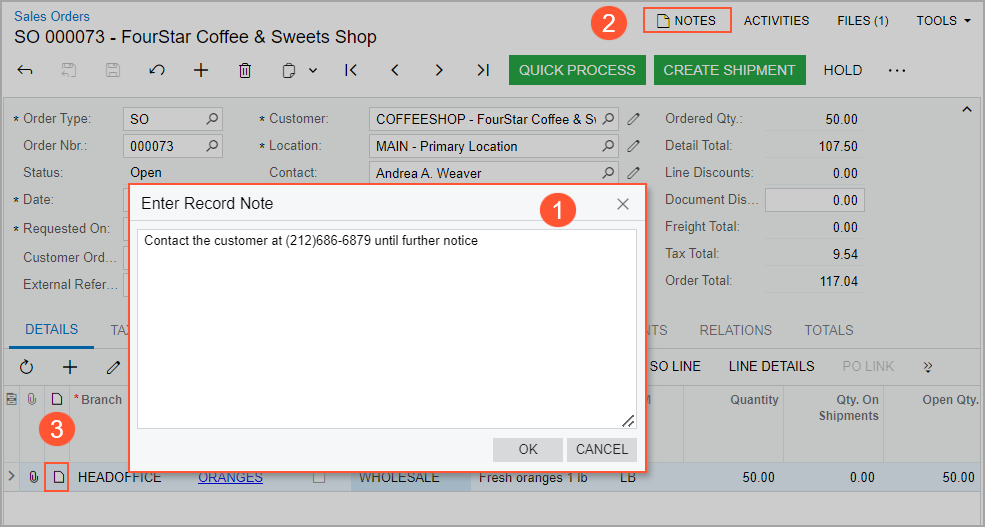Open the Activities menu item

point(776,20)
